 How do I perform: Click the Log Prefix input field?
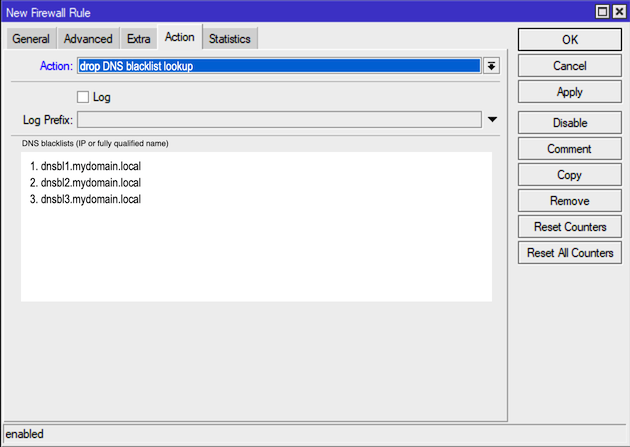tap(279, 119)
